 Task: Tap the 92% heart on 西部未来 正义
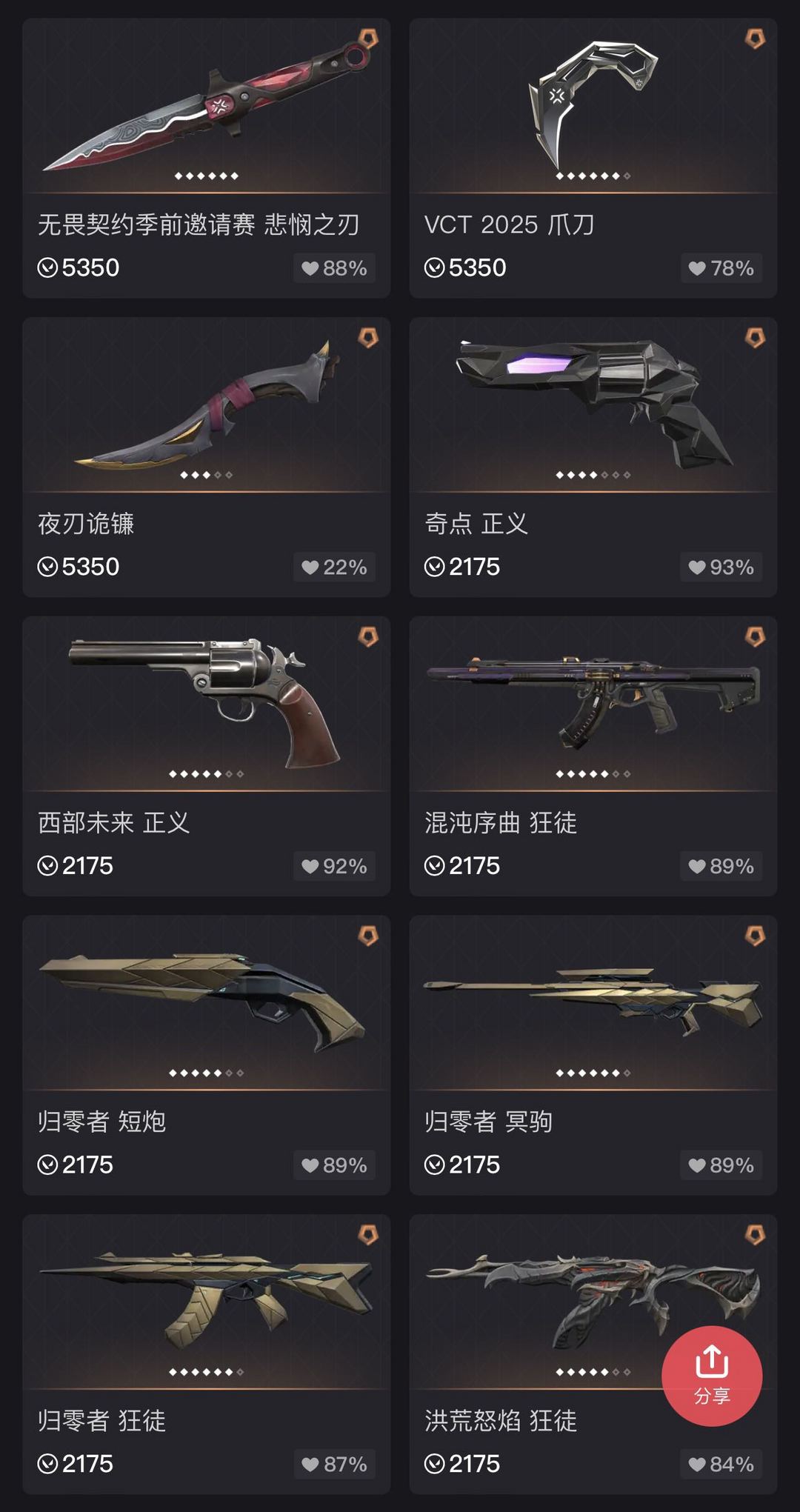[x=334, y=866]
